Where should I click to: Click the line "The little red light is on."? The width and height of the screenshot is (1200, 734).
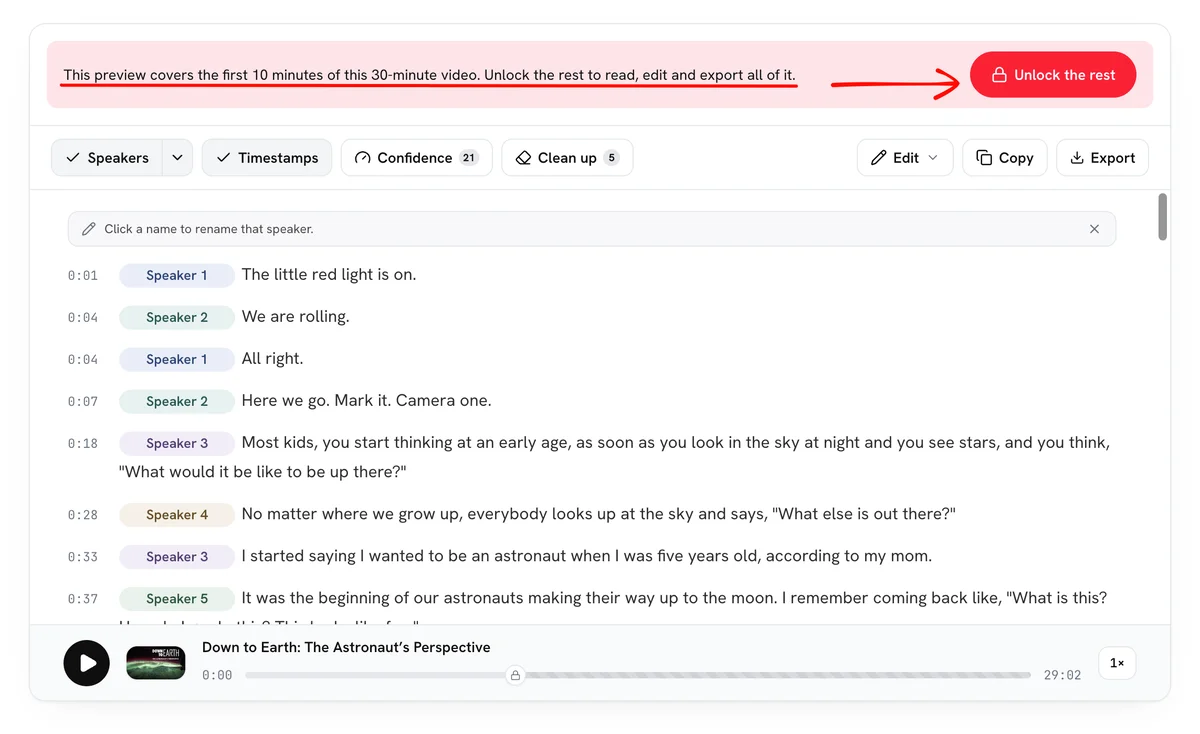pos(329,275)
